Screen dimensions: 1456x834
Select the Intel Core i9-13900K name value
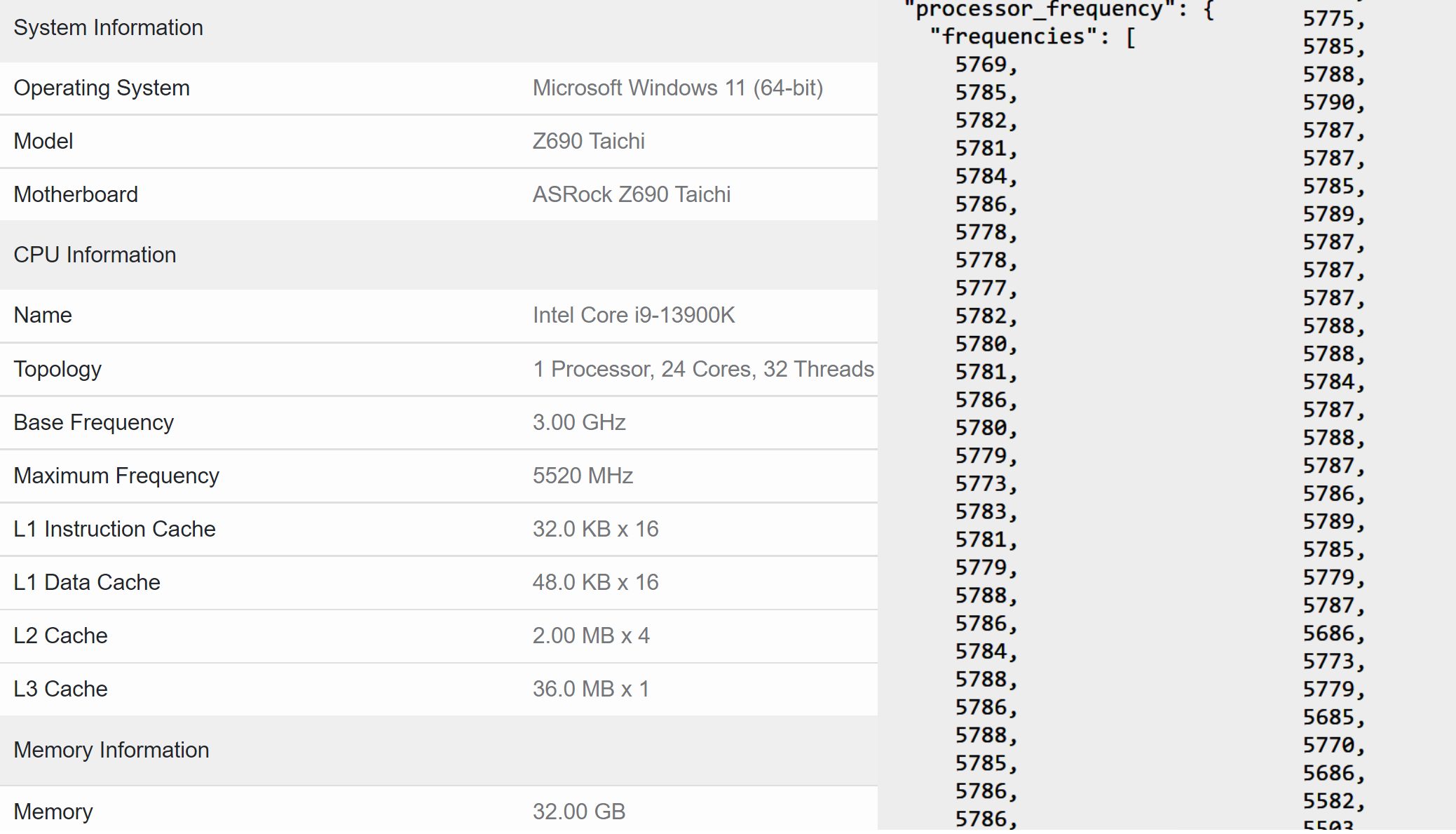[633, 316]
